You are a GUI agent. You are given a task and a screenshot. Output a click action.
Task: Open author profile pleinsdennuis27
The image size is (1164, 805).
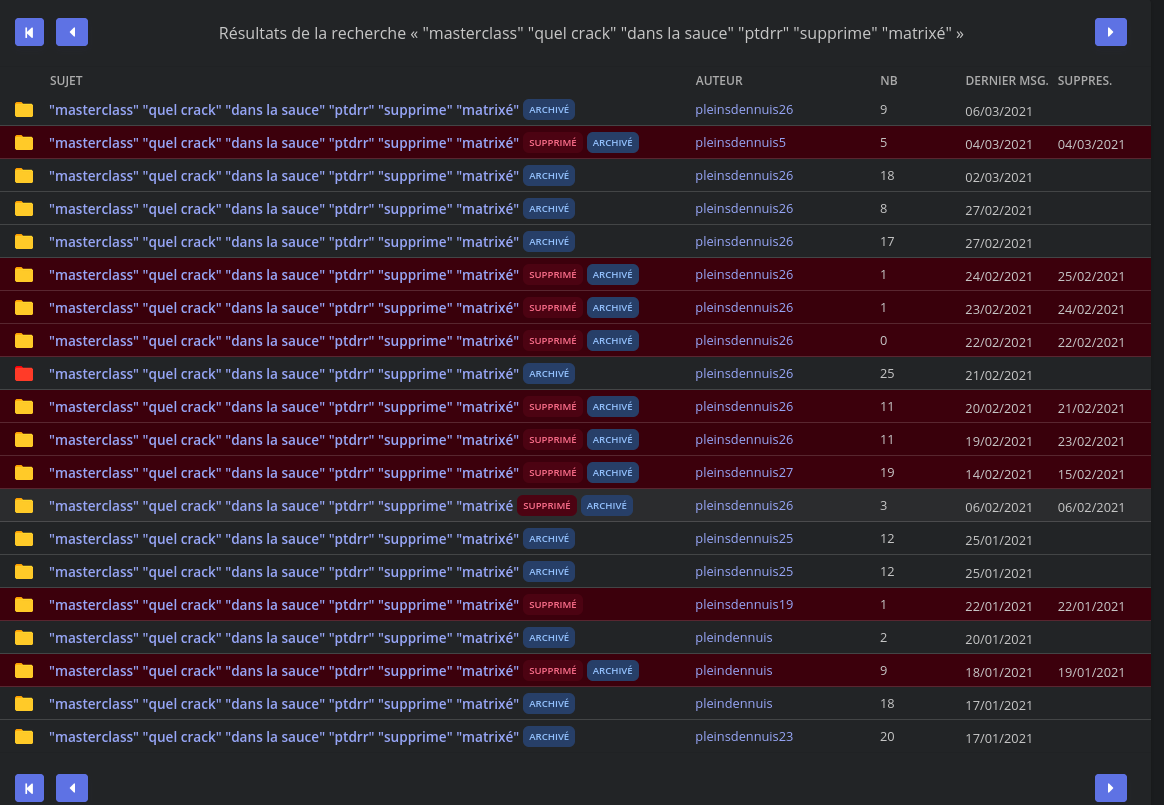pos(744,472)
